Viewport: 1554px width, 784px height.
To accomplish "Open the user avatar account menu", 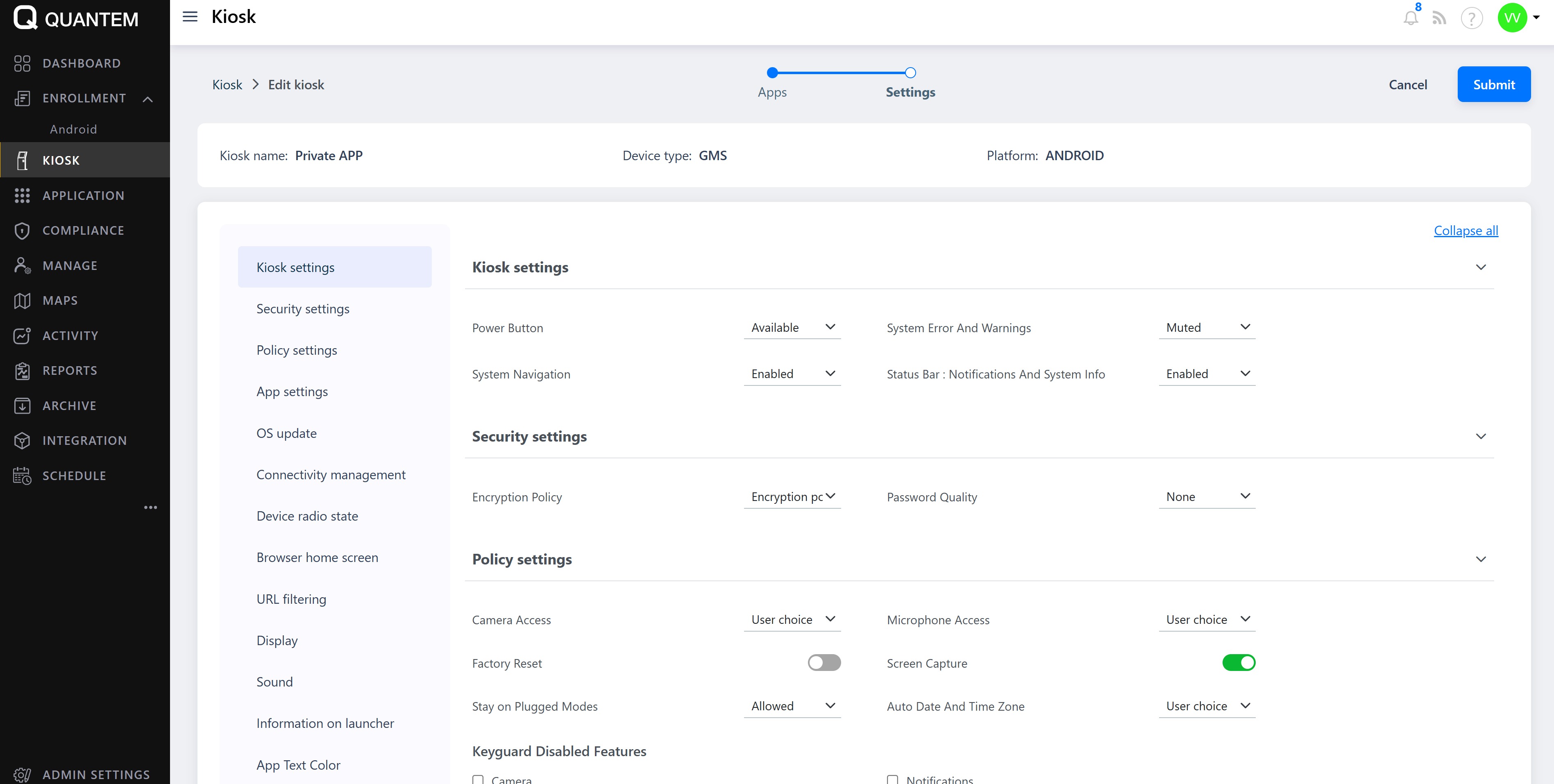I will (x=1512, y=18).
